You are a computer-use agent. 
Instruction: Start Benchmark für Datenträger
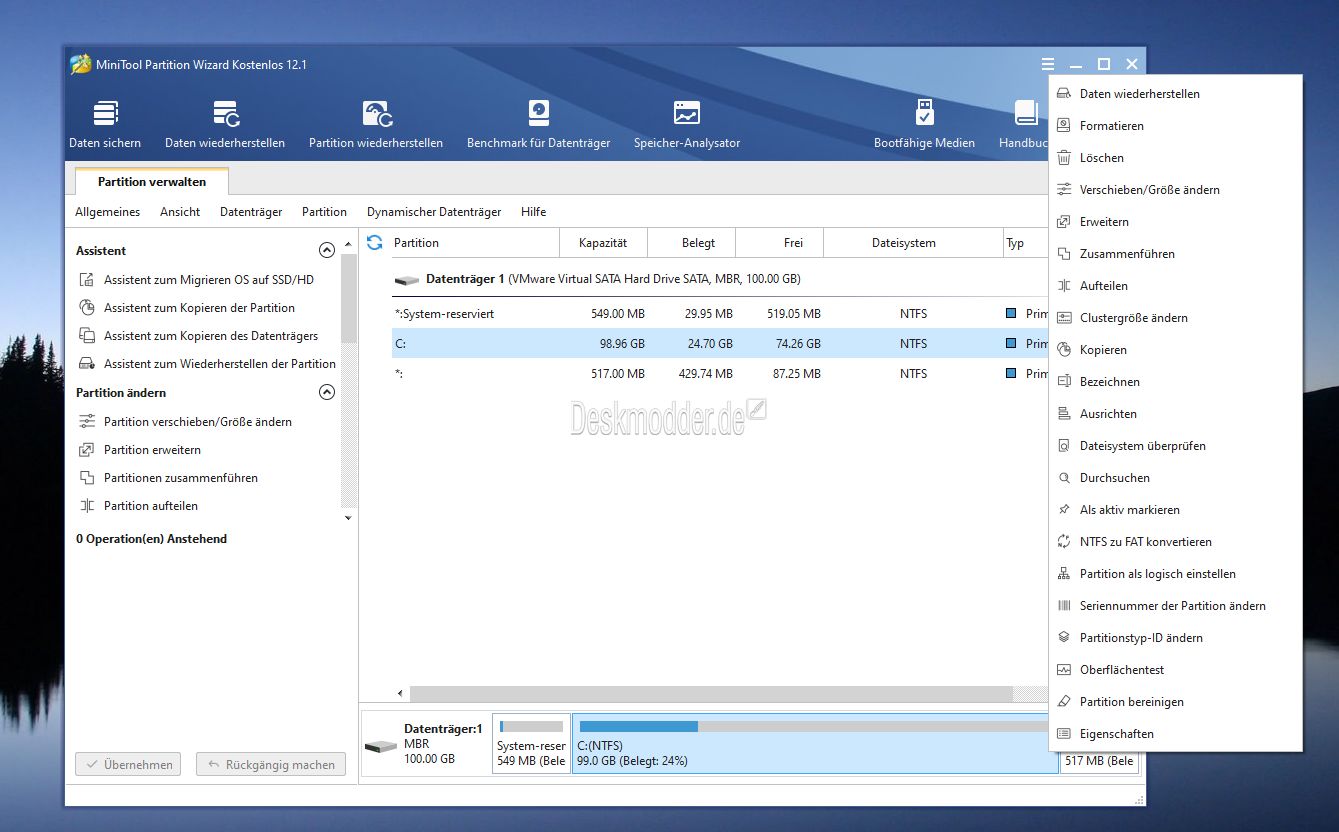click(538, 124)
